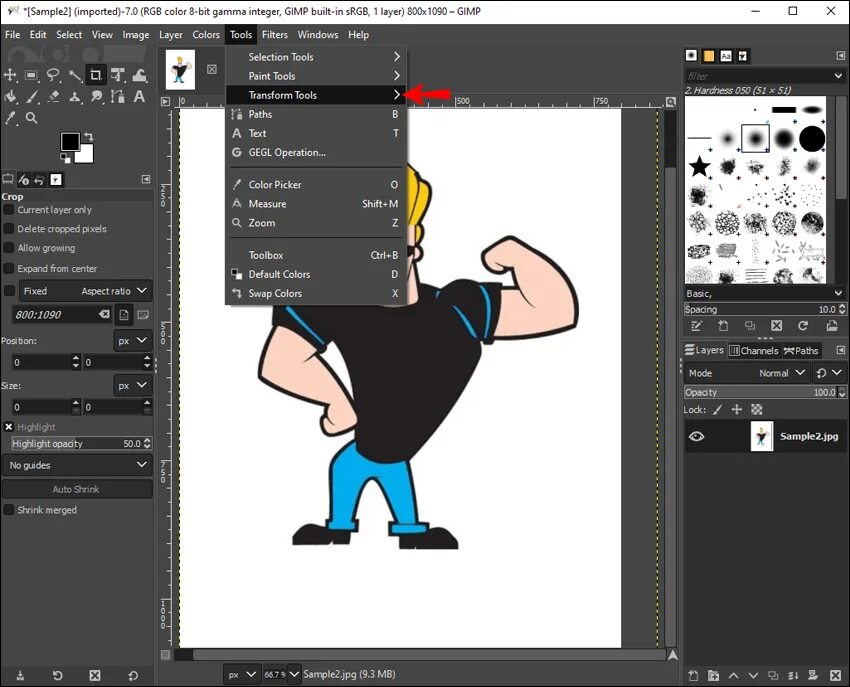
Task: Expand the Selection Tools submenu
Action: 315,57
